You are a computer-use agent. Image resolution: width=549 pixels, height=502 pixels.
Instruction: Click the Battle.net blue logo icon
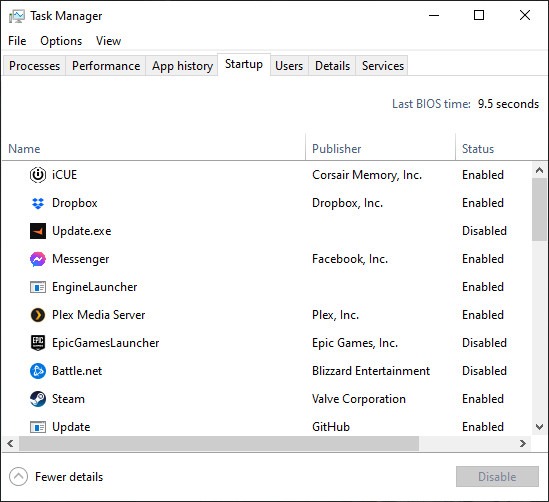(37, 371)
